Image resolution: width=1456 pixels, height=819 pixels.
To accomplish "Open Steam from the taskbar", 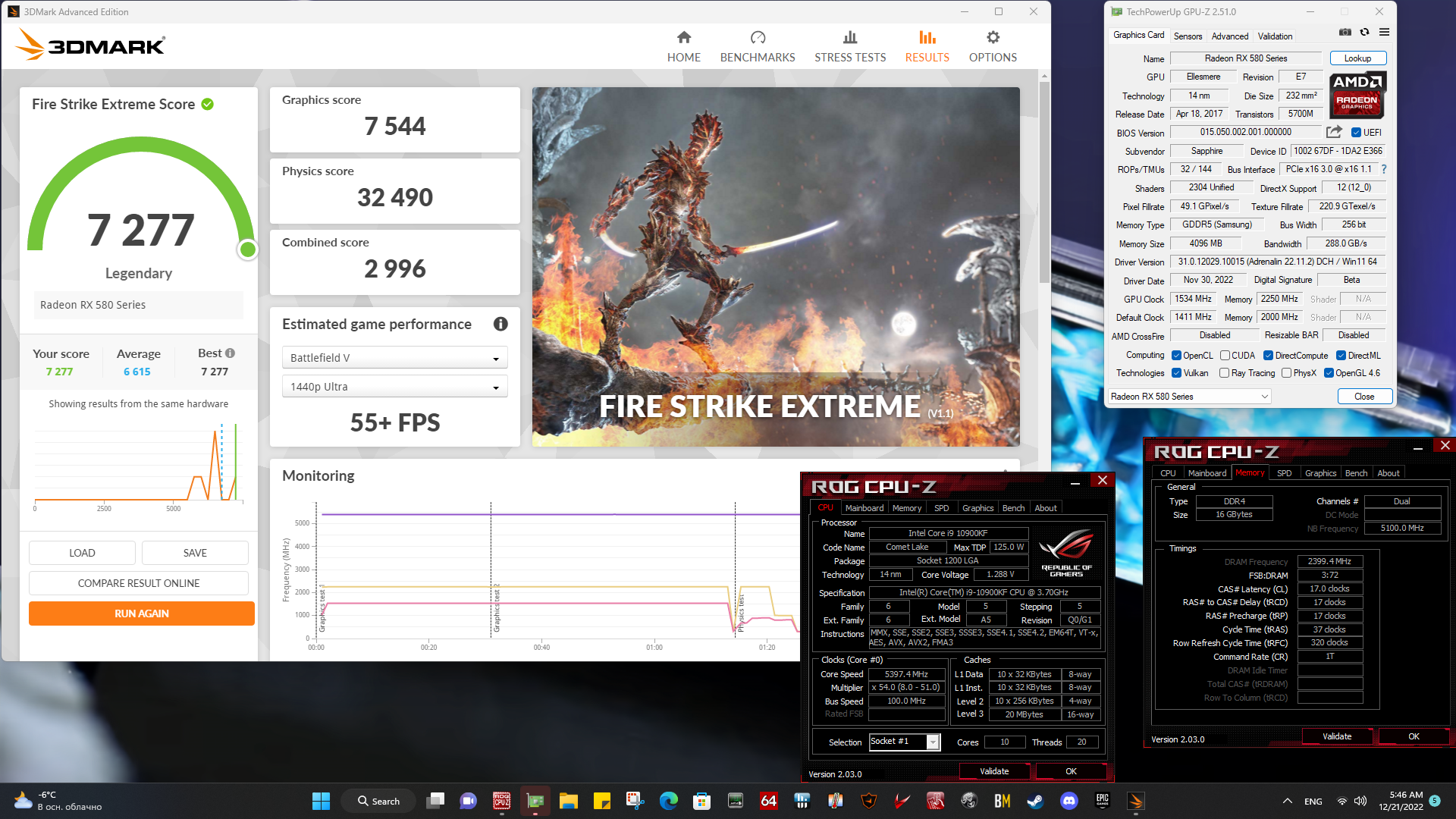I will 1035,801.
